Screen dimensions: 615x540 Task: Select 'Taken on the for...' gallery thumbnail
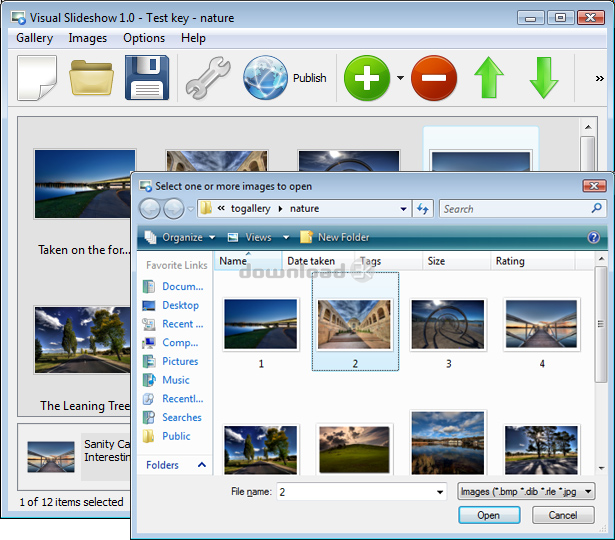pyautogui.click(x=82, y=184)
